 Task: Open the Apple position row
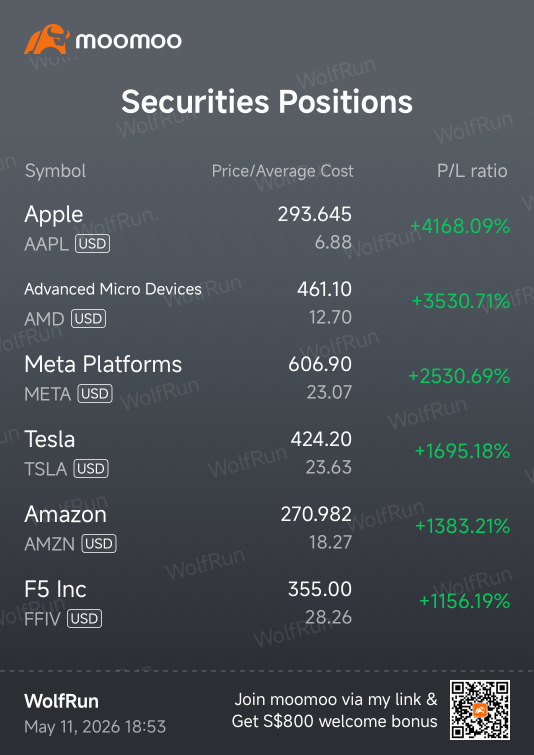(x=267, y=228)
